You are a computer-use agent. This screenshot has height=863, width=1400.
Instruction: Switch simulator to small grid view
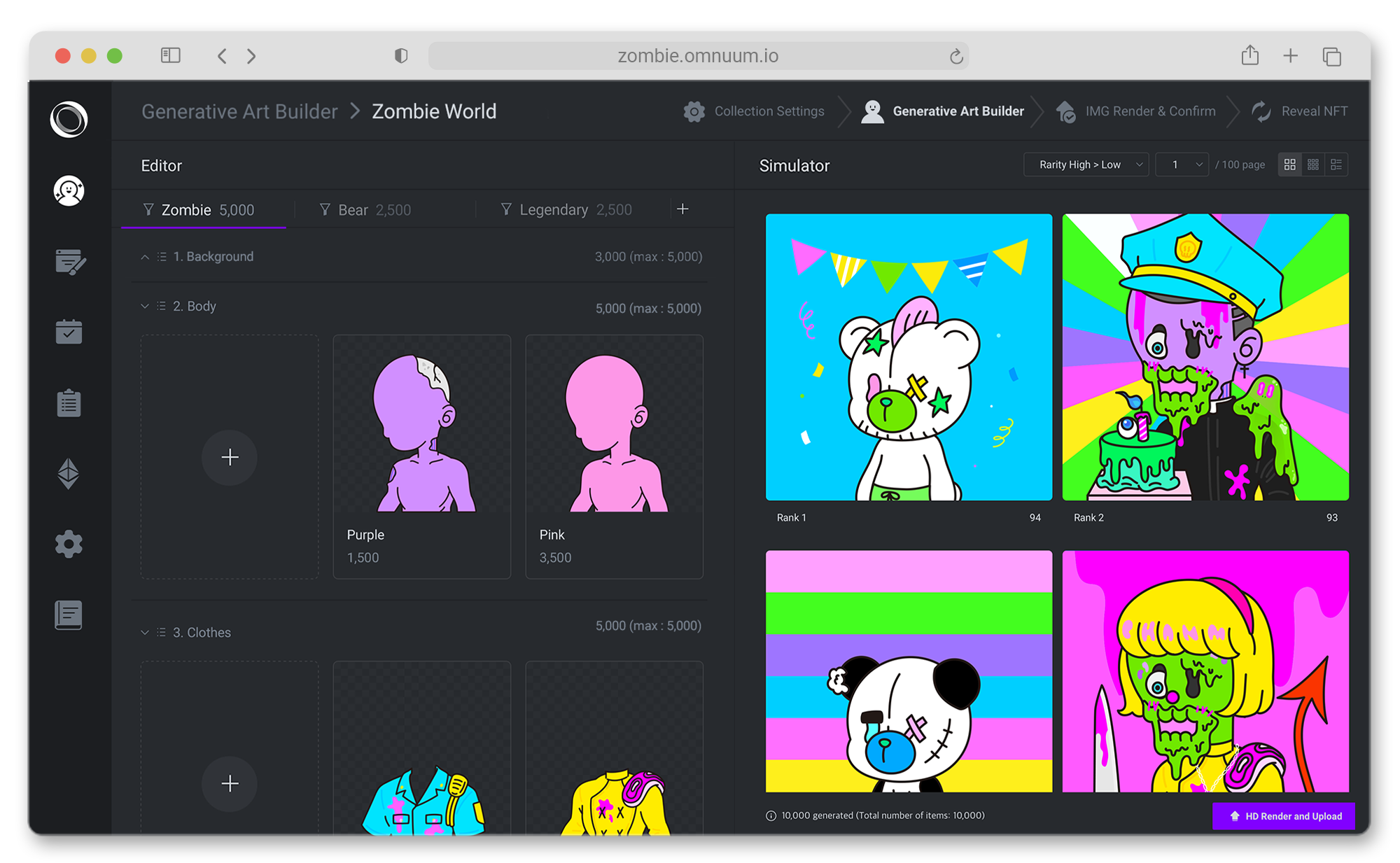click(1312, 164)
